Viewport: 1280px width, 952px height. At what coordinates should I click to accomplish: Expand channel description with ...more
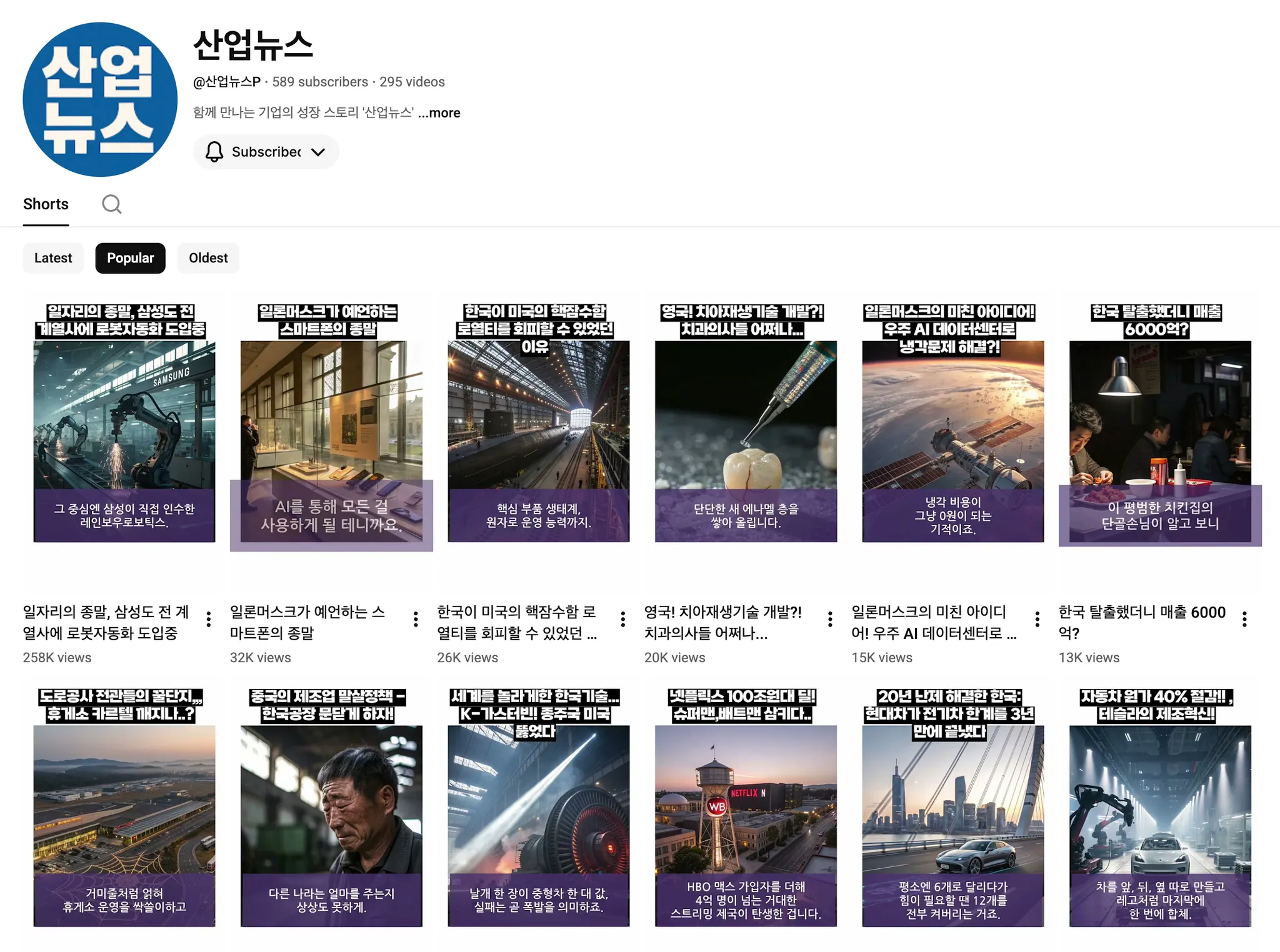pyautogui.click(x=439, y=113)
